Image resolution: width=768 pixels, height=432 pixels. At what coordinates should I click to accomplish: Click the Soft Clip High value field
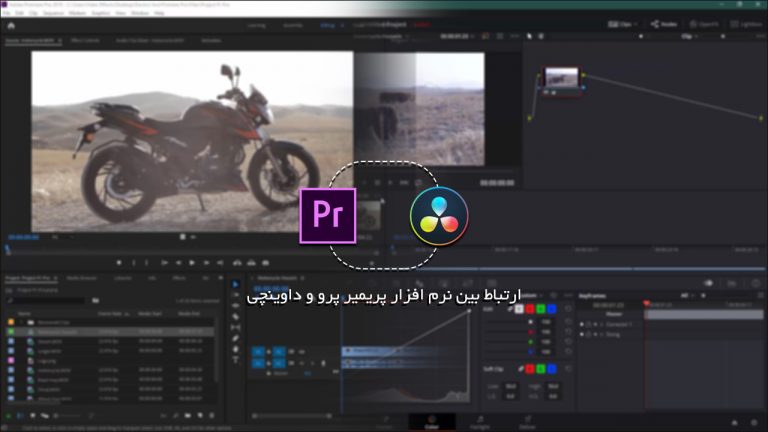click(553, 386)
